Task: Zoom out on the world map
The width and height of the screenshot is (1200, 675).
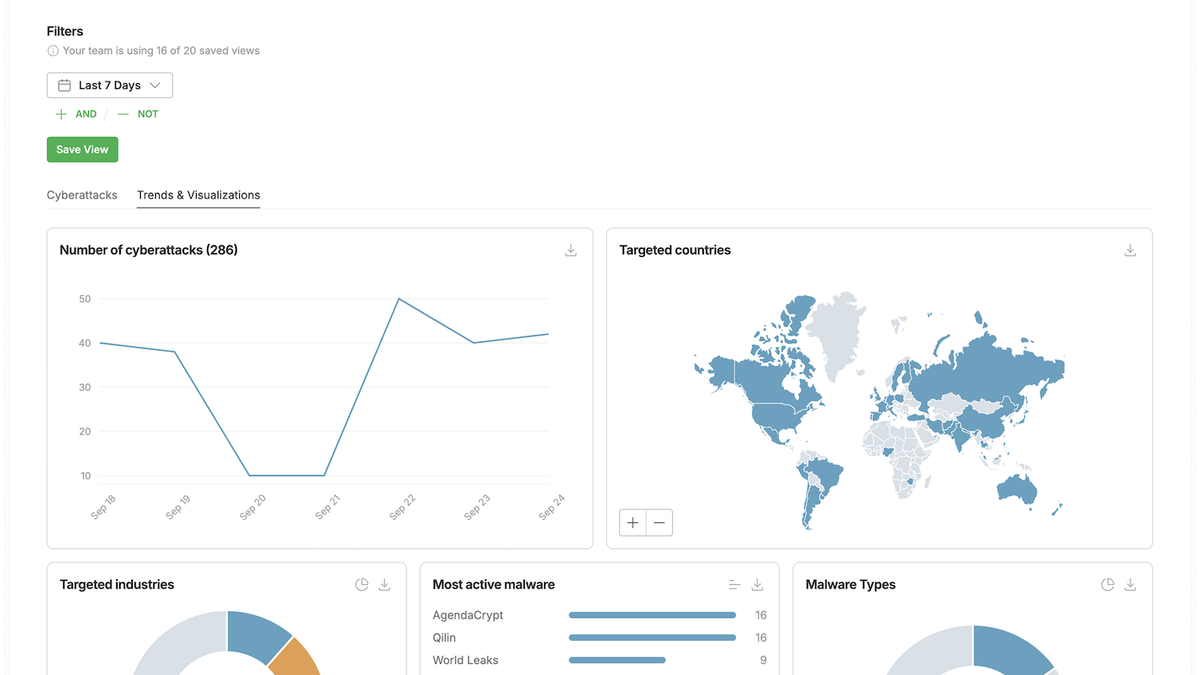Action: pyautogui.click(x=659, y=522)
